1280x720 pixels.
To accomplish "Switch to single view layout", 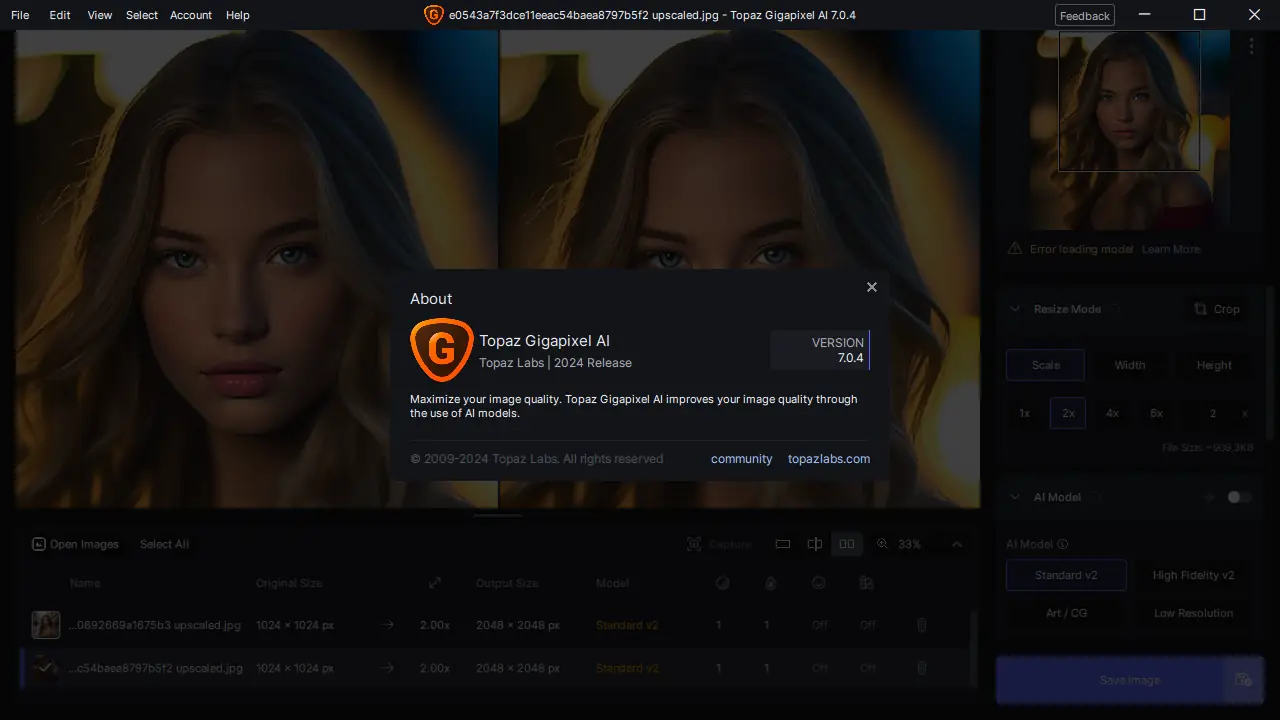I will (783, 544).
